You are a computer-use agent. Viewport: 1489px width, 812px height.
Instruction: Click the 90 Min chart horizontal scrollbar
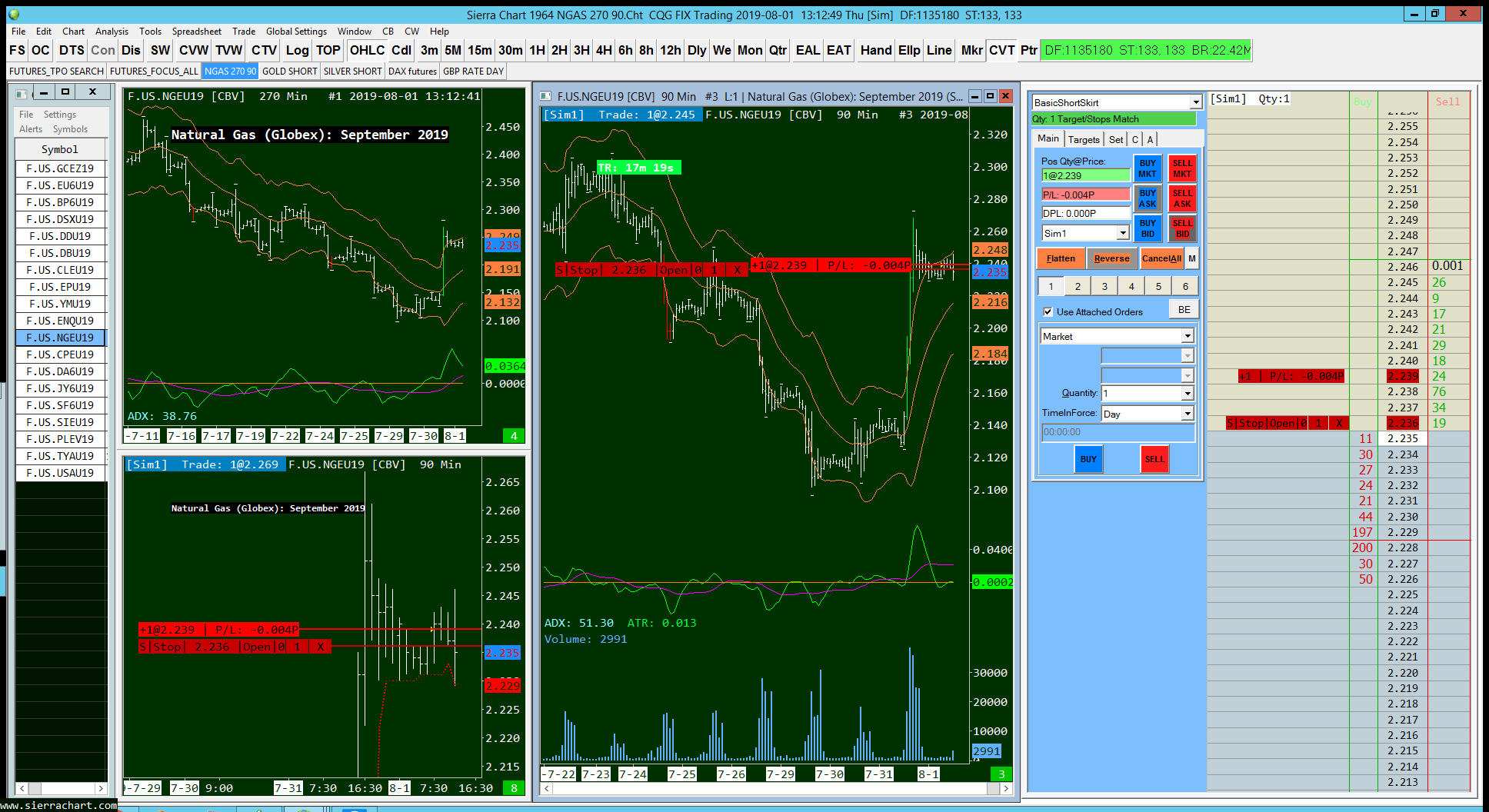[776, 788]
